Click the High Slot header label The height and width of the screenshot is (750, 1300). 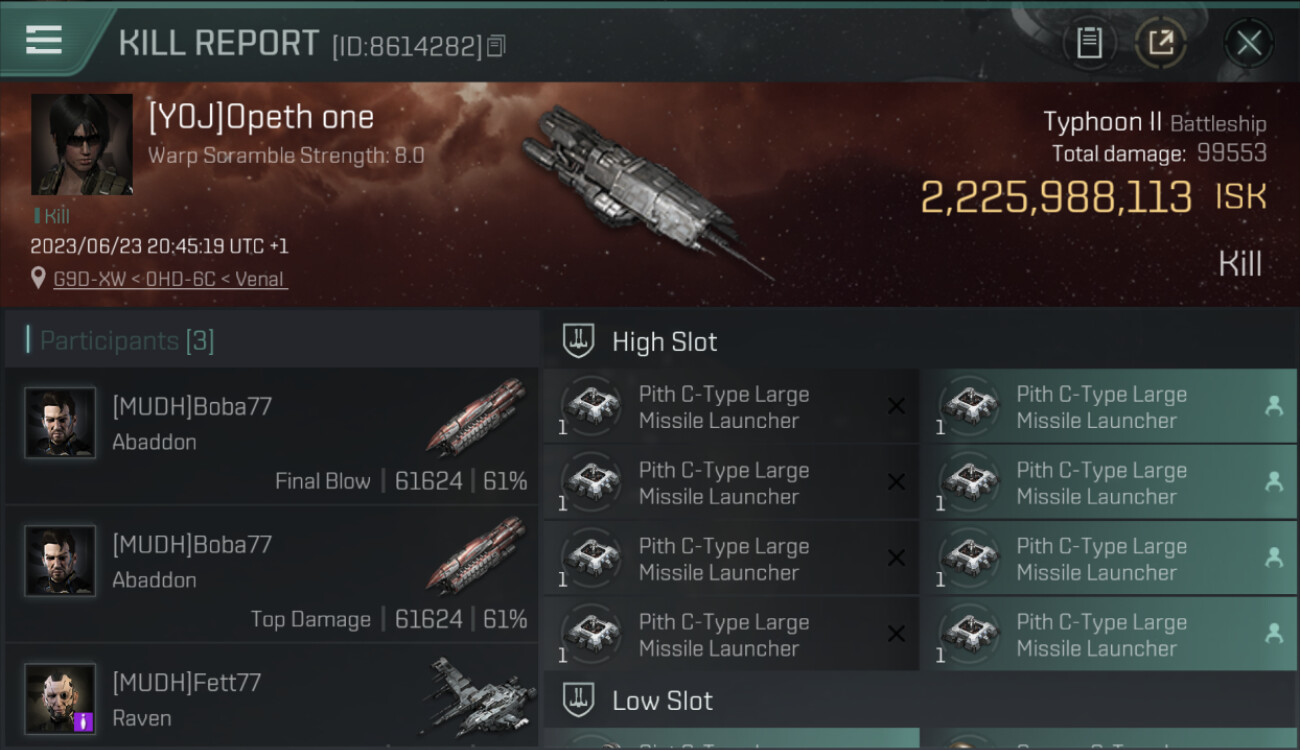click(x=664, y=342)
